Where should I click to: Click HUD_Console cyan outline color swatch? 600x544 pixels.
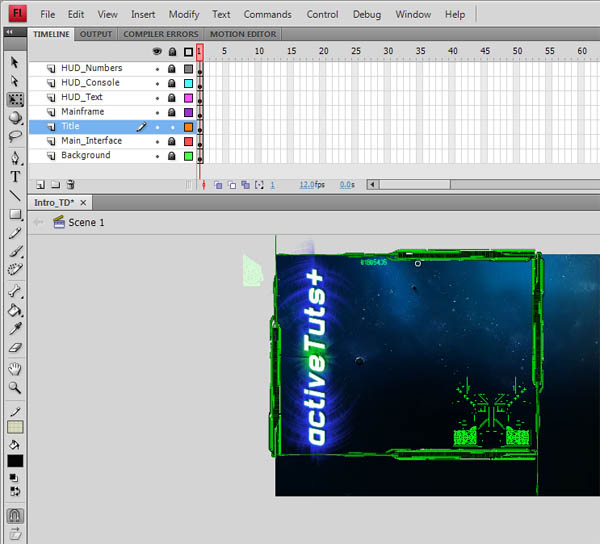188,83
